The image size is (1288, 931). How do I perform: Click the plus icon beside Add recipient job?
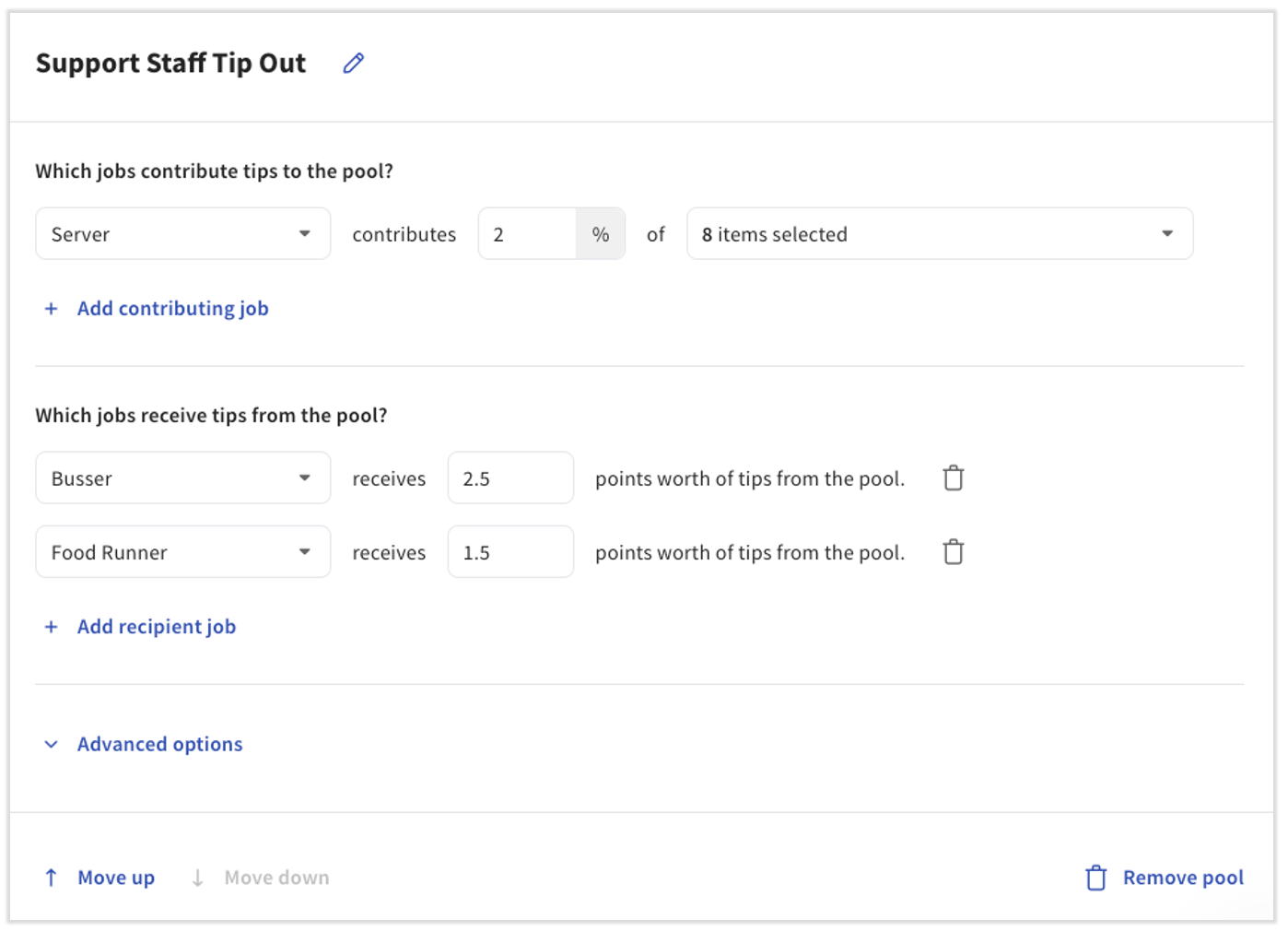click(x=52, y=627)
